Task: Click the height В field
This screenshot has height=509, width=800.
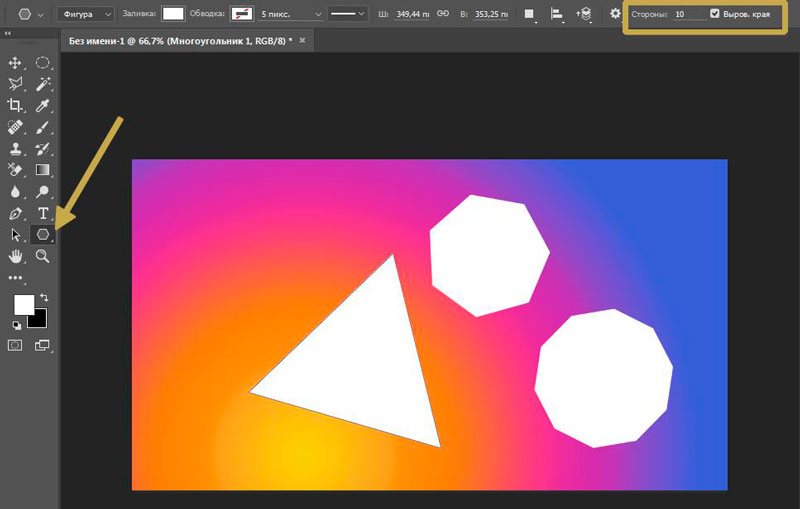Action: click(491, 14)
